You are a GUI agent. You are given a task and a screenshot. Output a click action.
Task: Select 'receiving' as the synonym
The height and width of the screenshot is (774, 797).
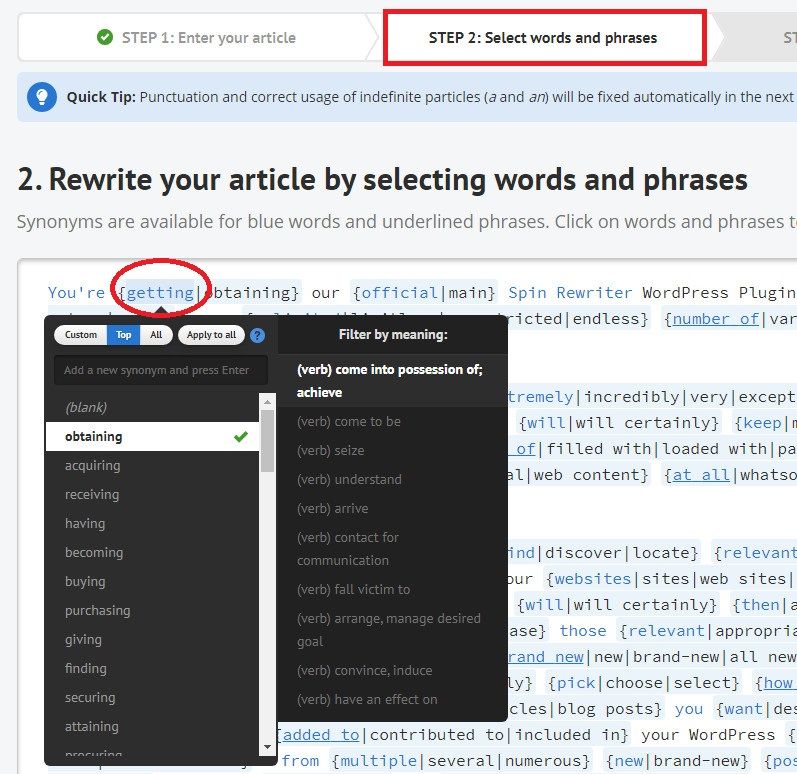click(x=92, y=494)
